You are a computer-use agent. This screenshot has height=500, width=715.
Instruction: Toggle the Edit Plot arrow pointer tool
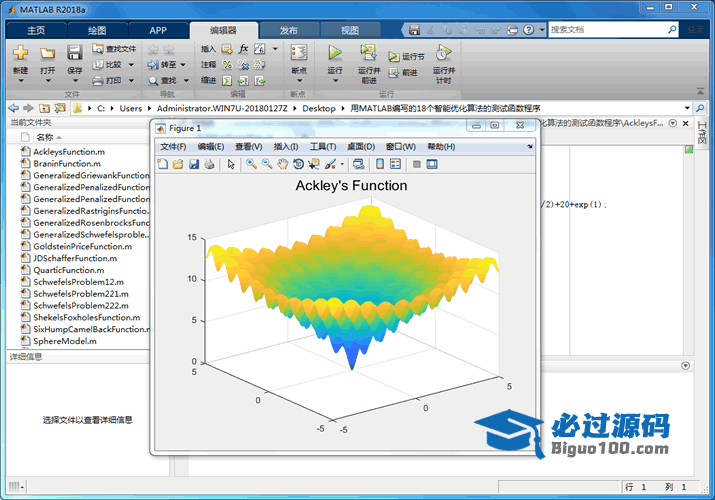231,164
